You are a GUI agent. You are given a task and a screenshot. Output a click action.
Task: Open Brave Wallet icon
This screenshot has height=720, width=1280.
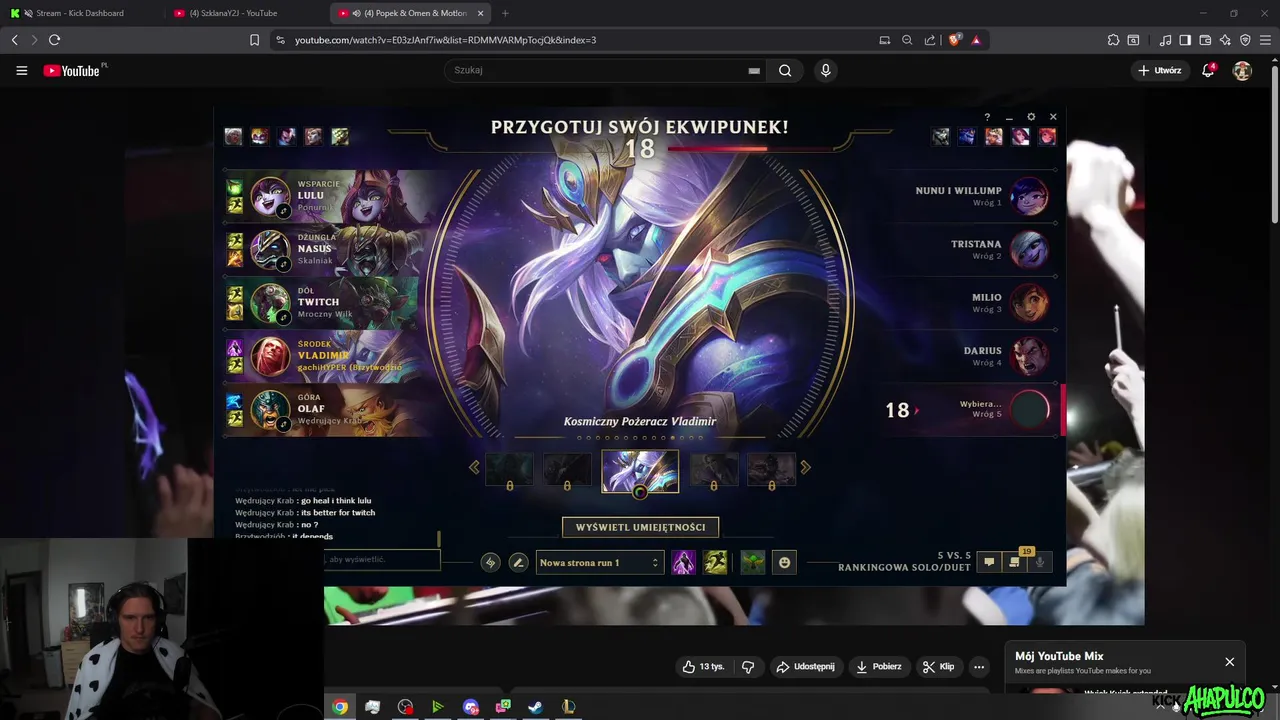[1205, 40]
